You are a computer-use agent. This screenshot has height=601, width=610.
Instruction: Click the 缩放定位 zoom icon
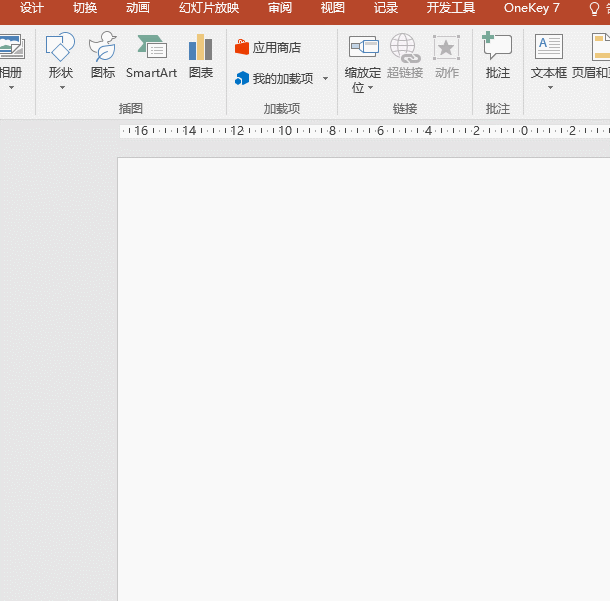[x=363, y=47]
